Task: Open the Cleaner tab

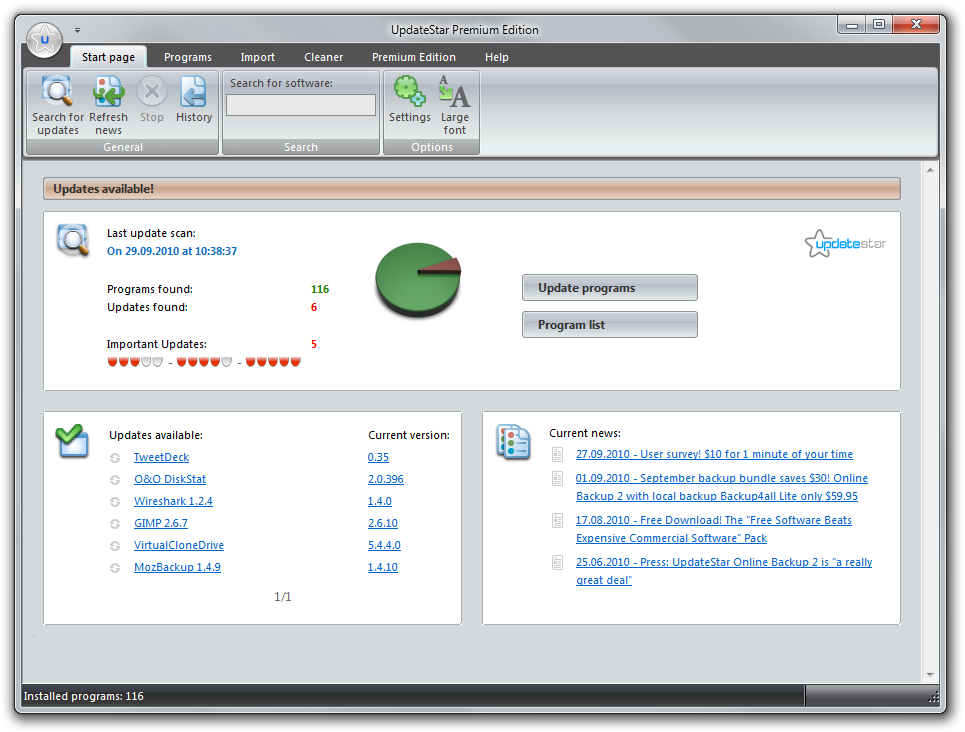Action: (x=324, y=57)
